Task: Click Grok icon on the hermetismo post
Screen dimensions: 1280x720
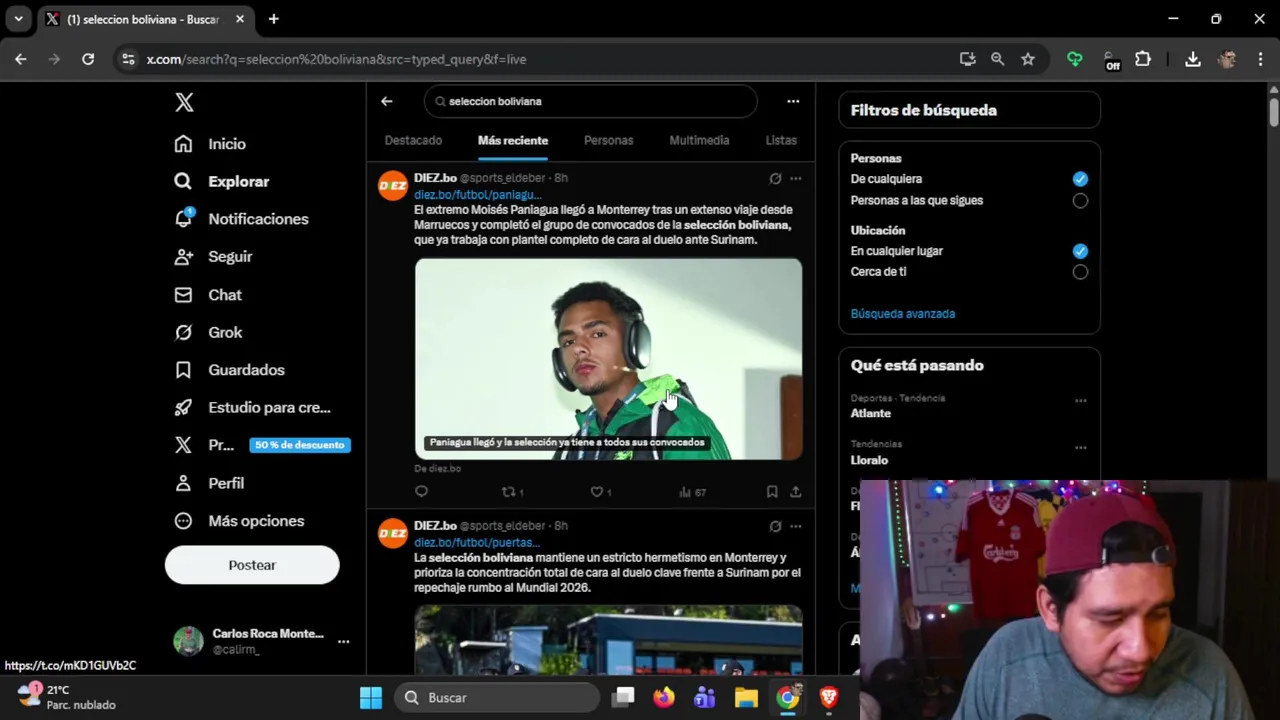Action: pyautogui.click(x=775, y=526)
